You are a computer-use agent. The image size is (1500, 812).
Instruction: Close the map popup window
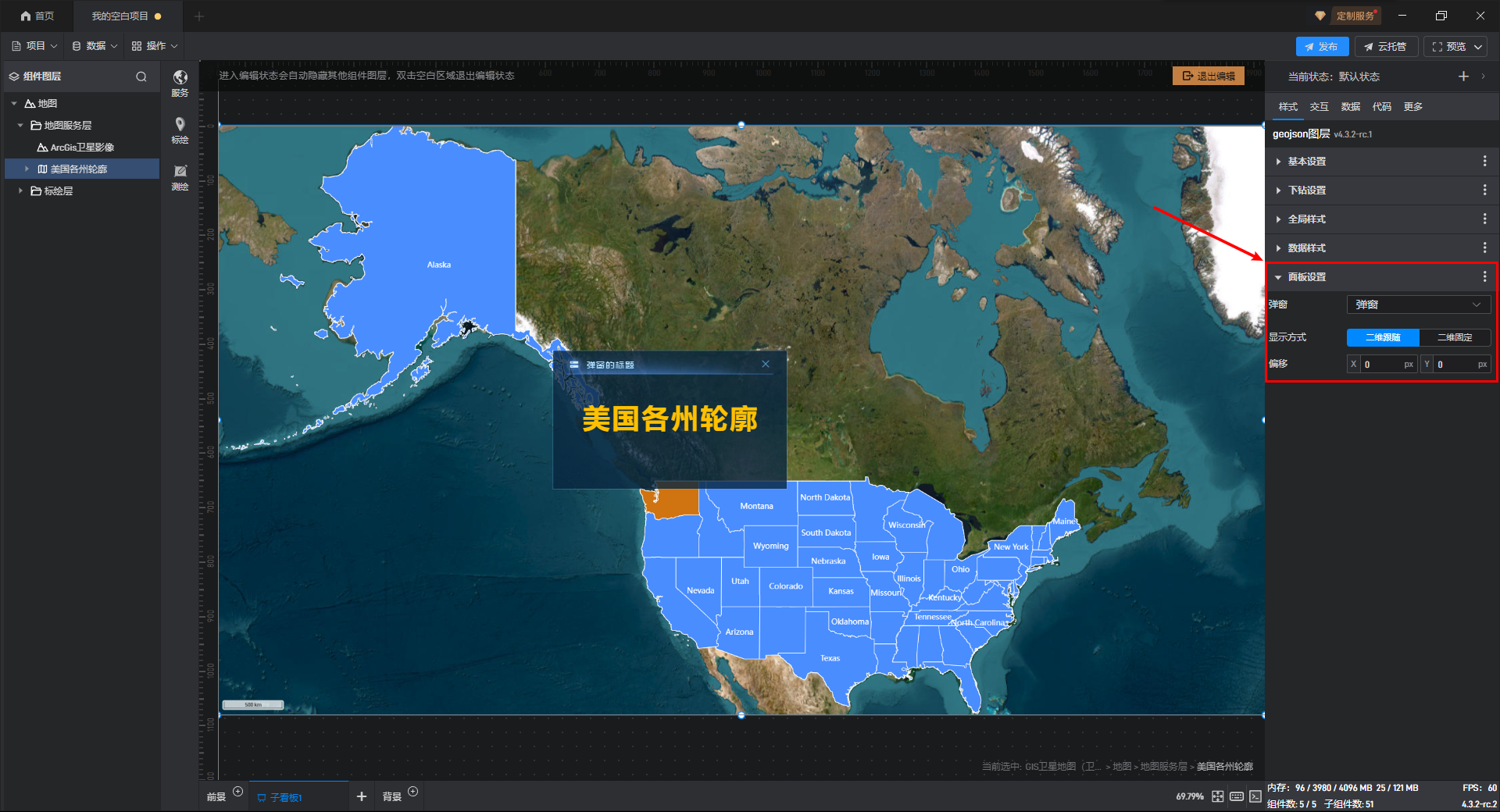(766, 365)
